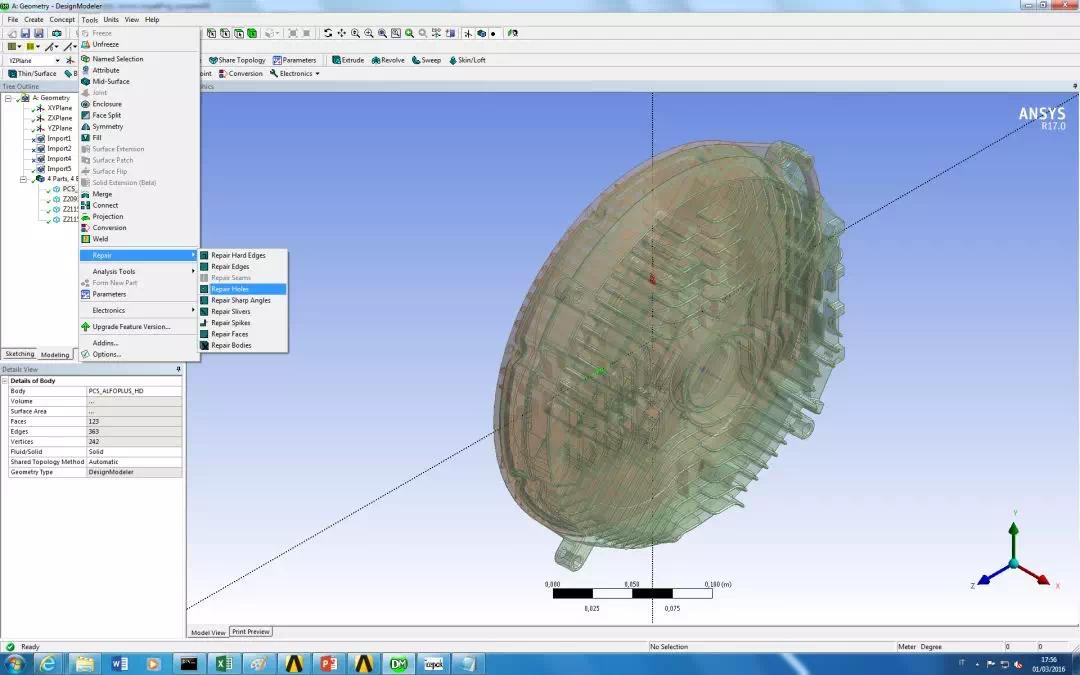The width and height of the screenshot is (1080, 675).
Task: Toggle the Display Plane button
Action: click(x=468, y=33)
